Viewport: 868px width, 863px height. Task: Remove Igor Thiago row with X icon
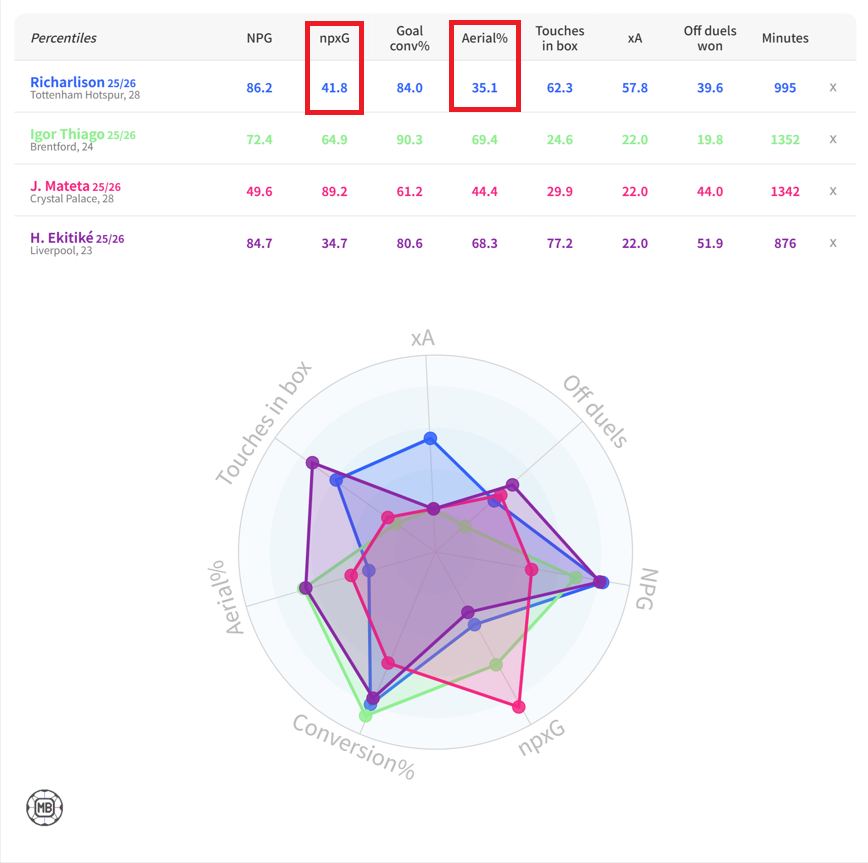(833, 140)
